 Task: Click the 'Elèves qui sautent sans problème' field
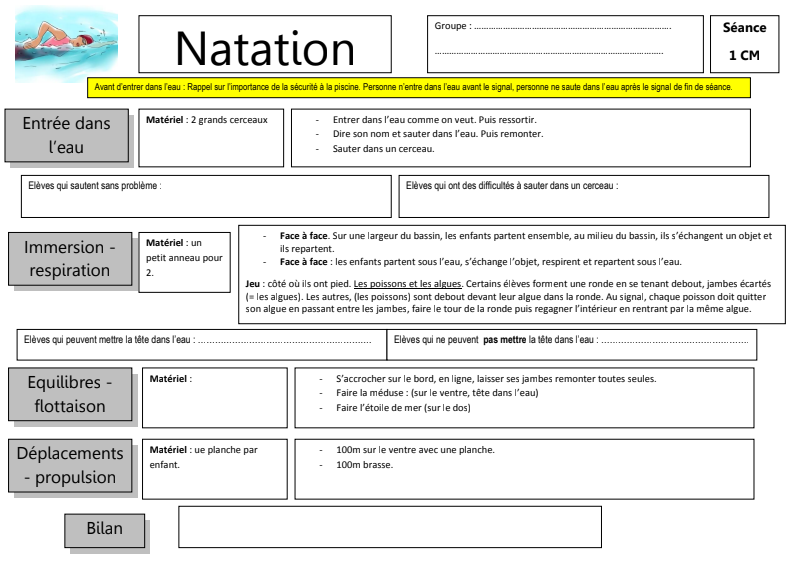(x=206, y=196)
